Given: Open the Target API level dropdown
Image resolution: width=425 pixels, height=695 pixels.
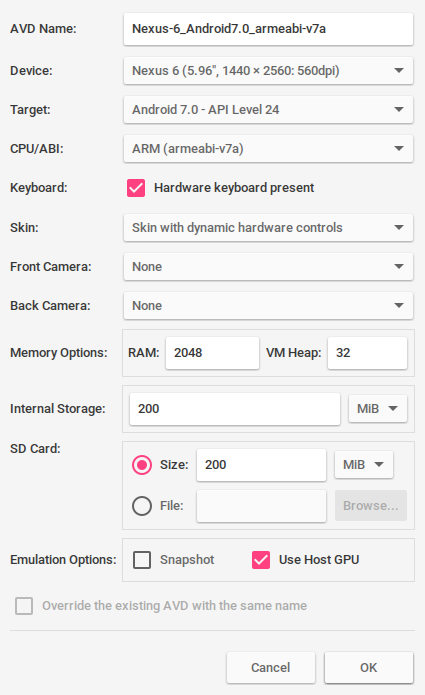Looking at the screenshot, I should coord(268,109).
